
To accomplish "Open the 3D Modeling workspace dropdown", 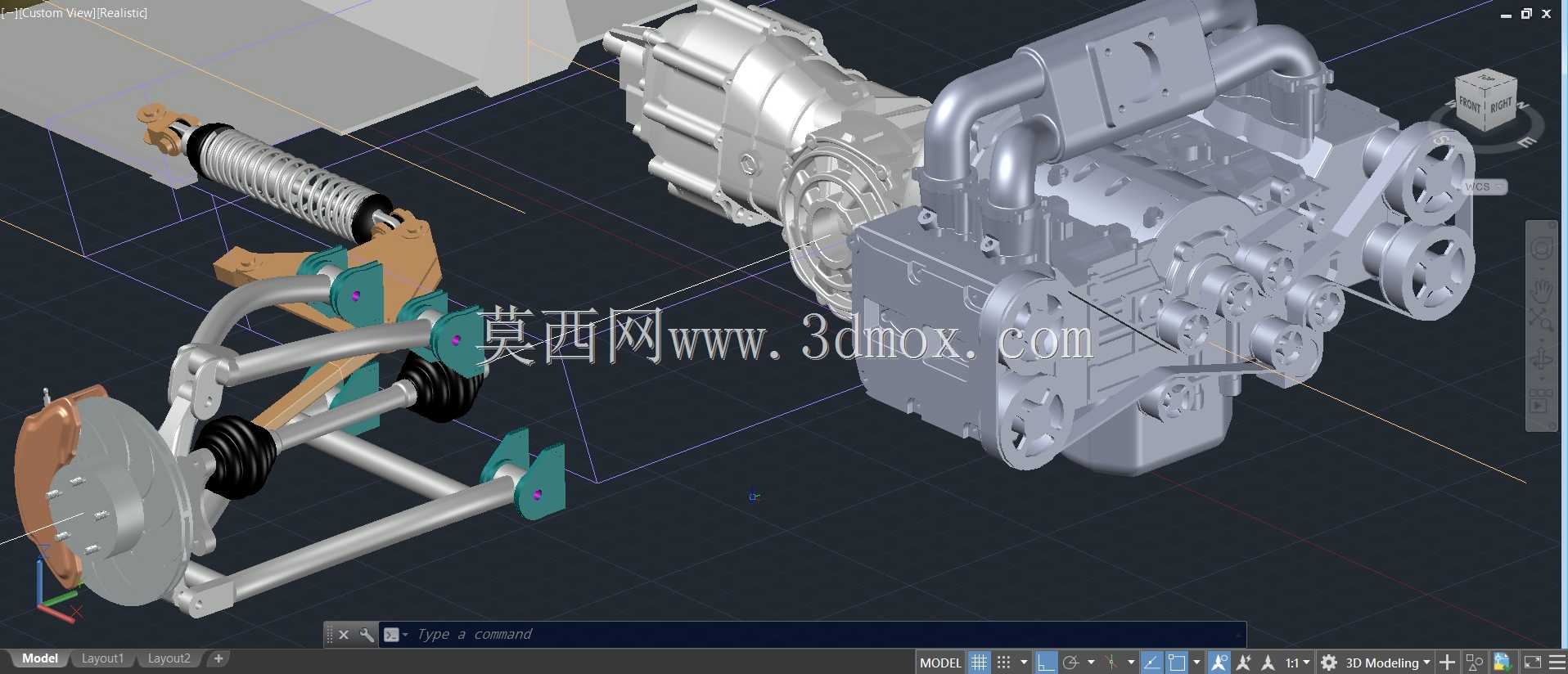I will [1387, 663].
